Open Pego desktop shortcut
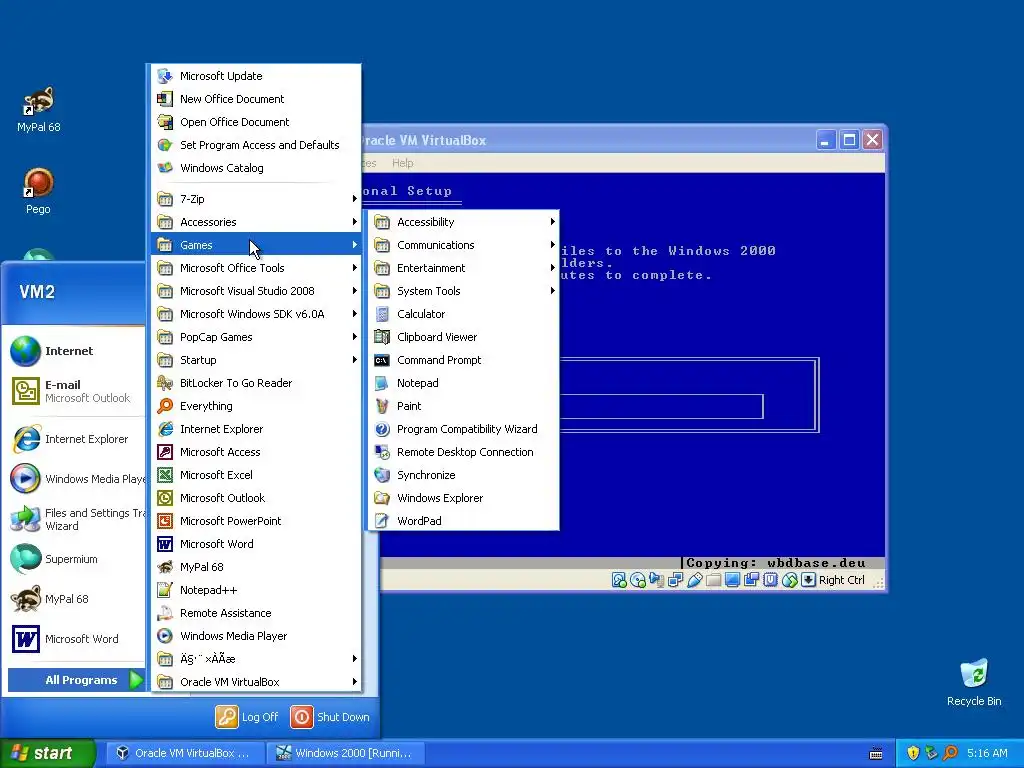The height and width of the screenshot is (768, 1024). [38, 191]
